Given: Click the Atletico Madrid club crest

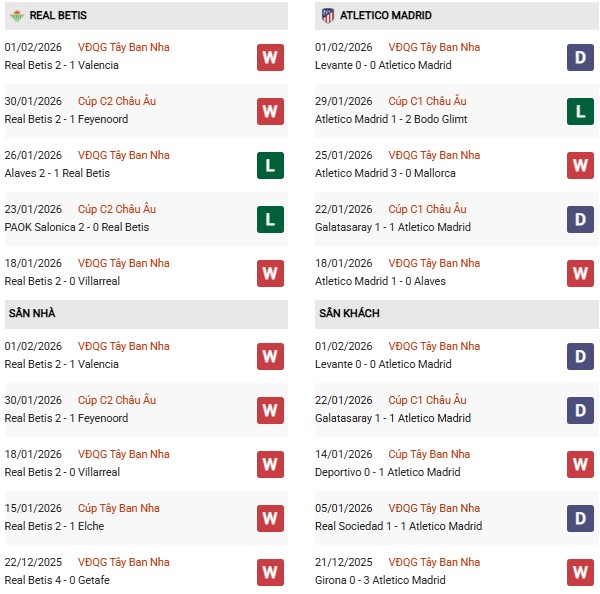Looking at the screenshot, I should tap(327, 16).
